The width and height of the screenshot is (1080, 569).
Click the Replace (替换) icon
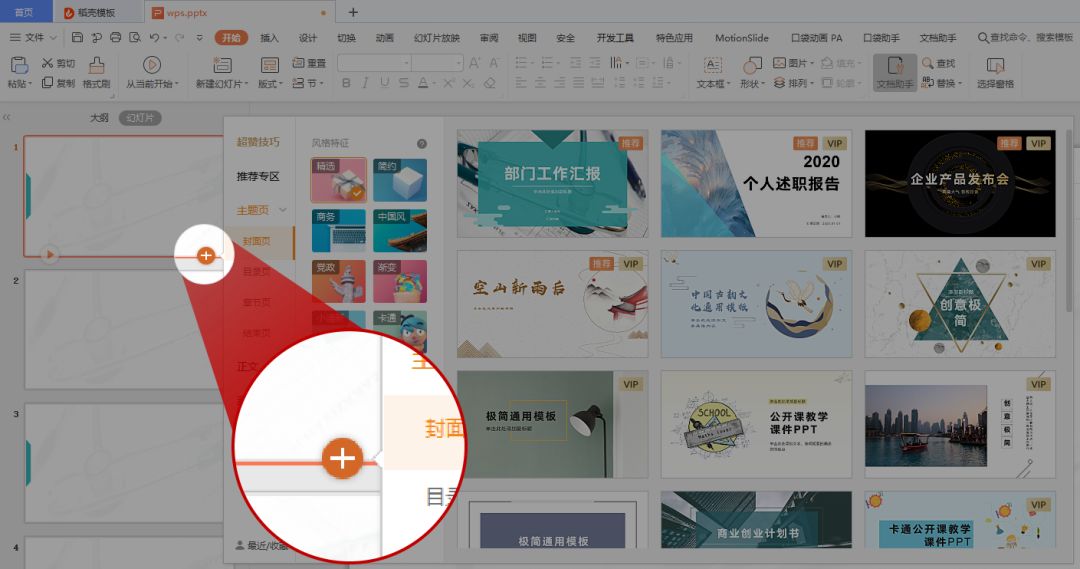click(x=928, y=83)
